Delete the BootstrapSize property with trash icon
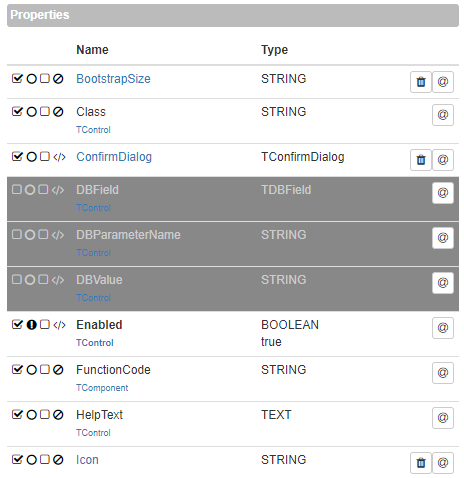This screenshot has height=478, width=464. (421, 82)
